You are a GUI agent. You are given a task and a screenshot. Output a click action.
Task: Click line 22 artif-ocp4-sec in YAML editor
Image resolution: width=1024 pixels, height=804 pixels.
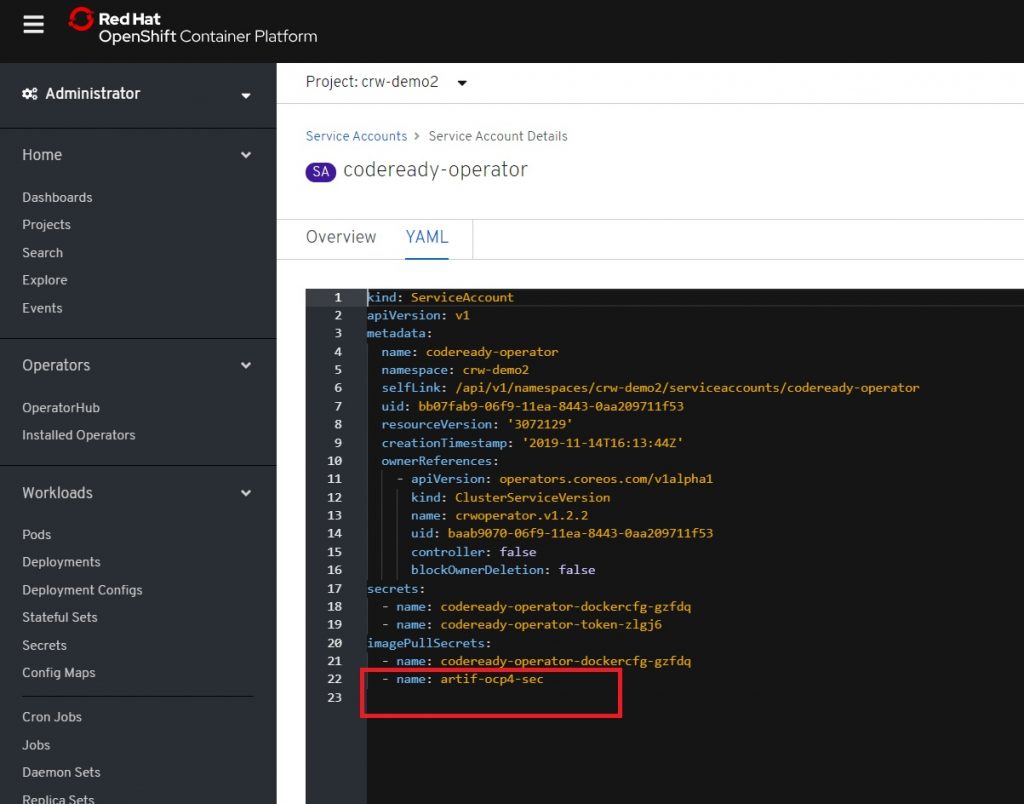(x=491, y=679)
